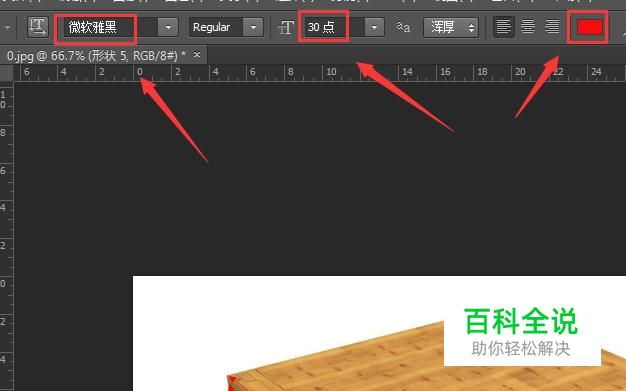
Task: Click the anti-aliasing aa icon
Action: tap(403, 27)
